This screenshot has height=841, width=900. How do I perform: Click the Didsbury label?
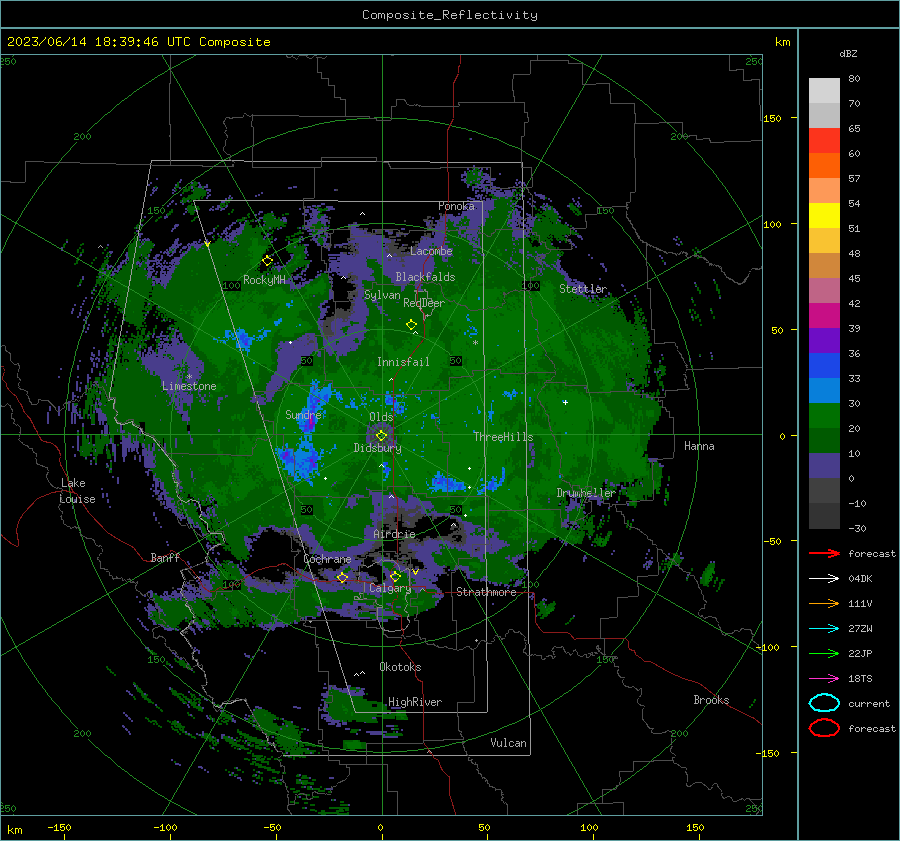click(x=377, y=448)
